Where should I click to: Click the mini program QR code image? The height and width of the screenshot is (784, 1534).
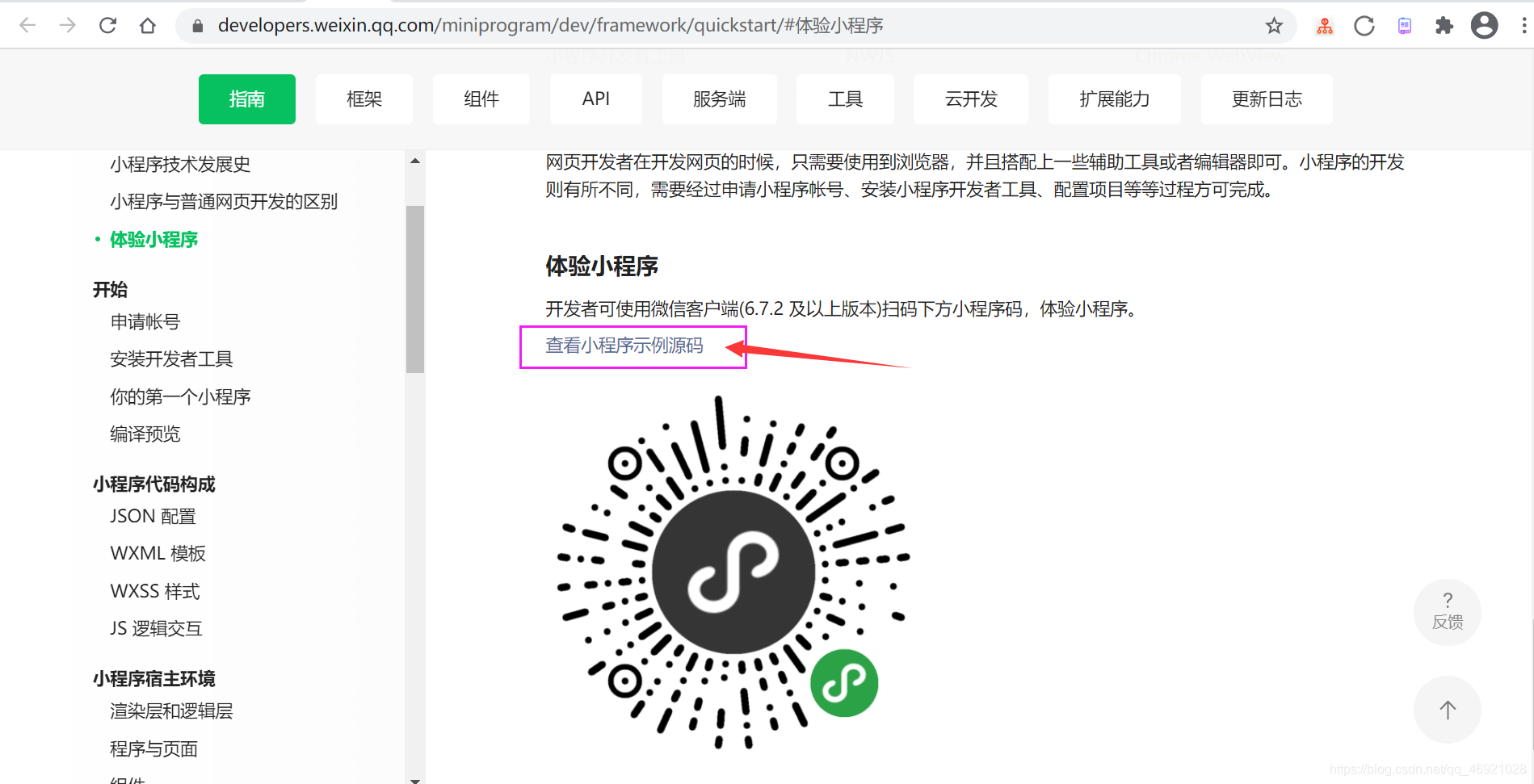[733, 572]
